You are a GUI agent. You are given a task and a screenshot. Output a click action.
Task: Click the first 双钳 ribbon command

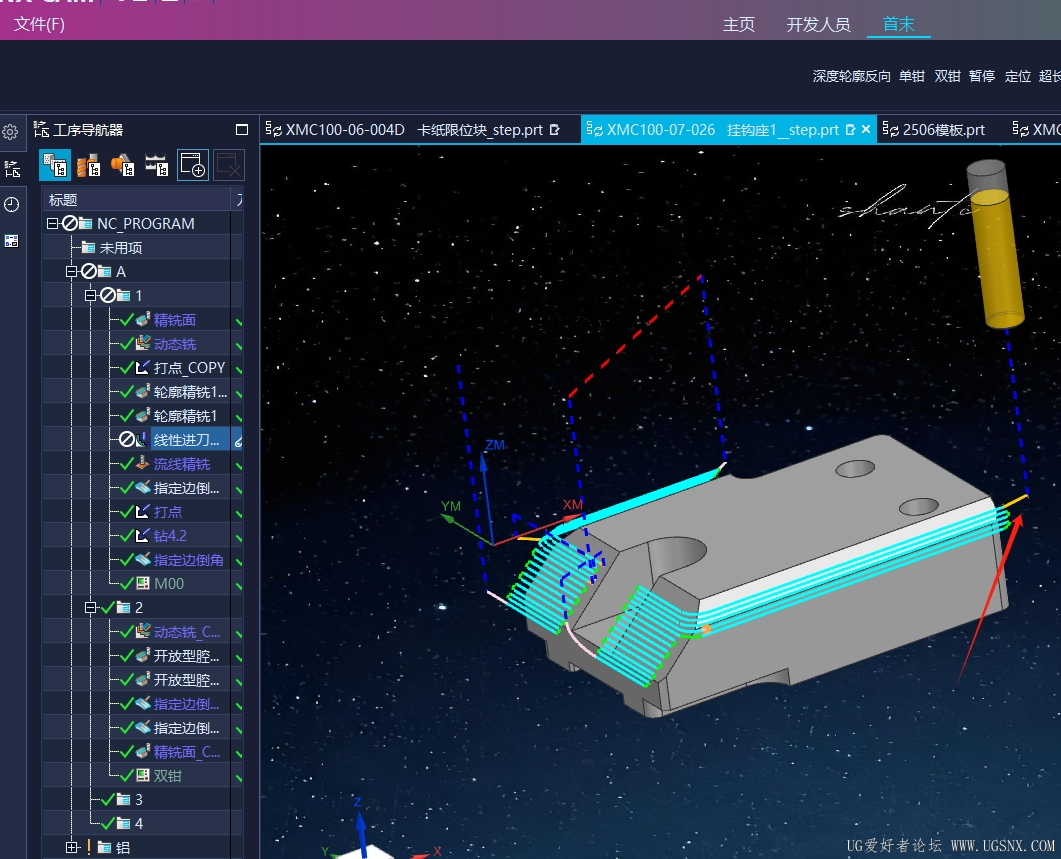947,76
